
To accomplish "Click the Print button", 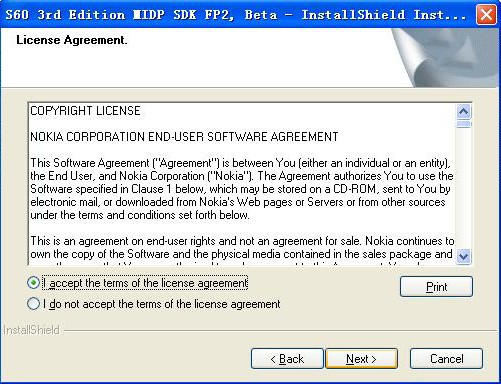I will coord(436,287).
